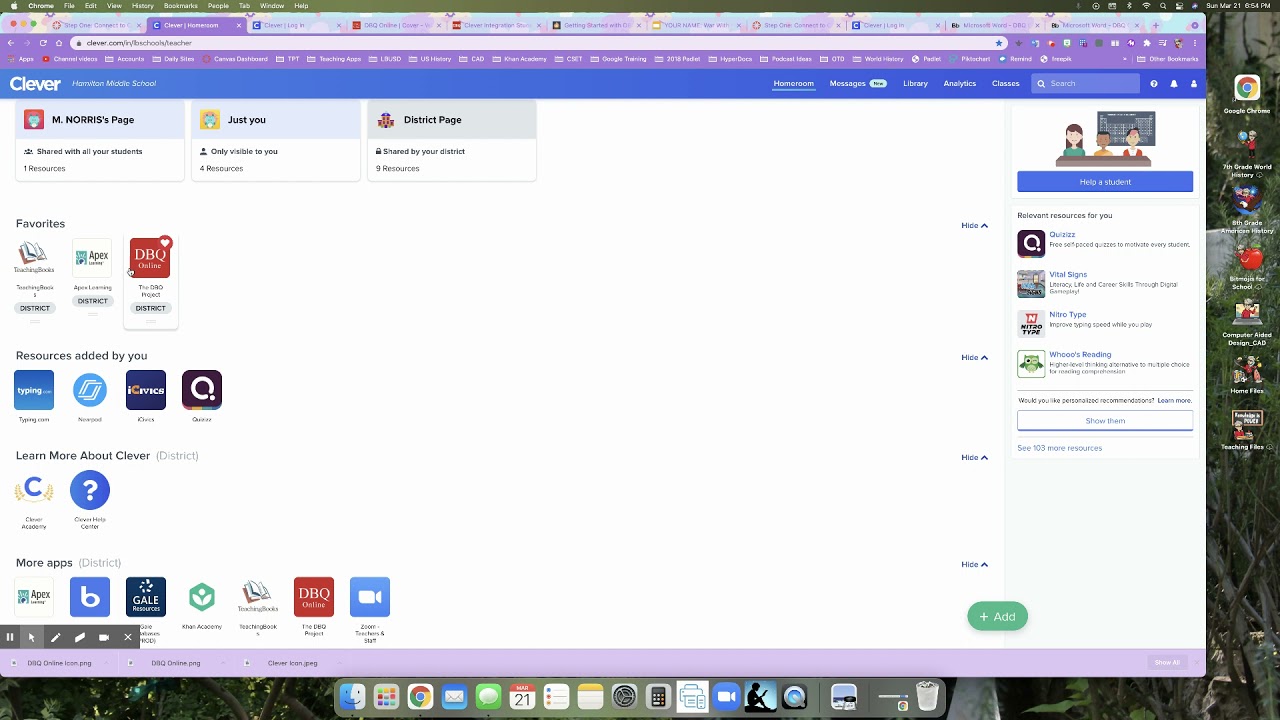Launch Typing.com resource

(x=34, y=390)
